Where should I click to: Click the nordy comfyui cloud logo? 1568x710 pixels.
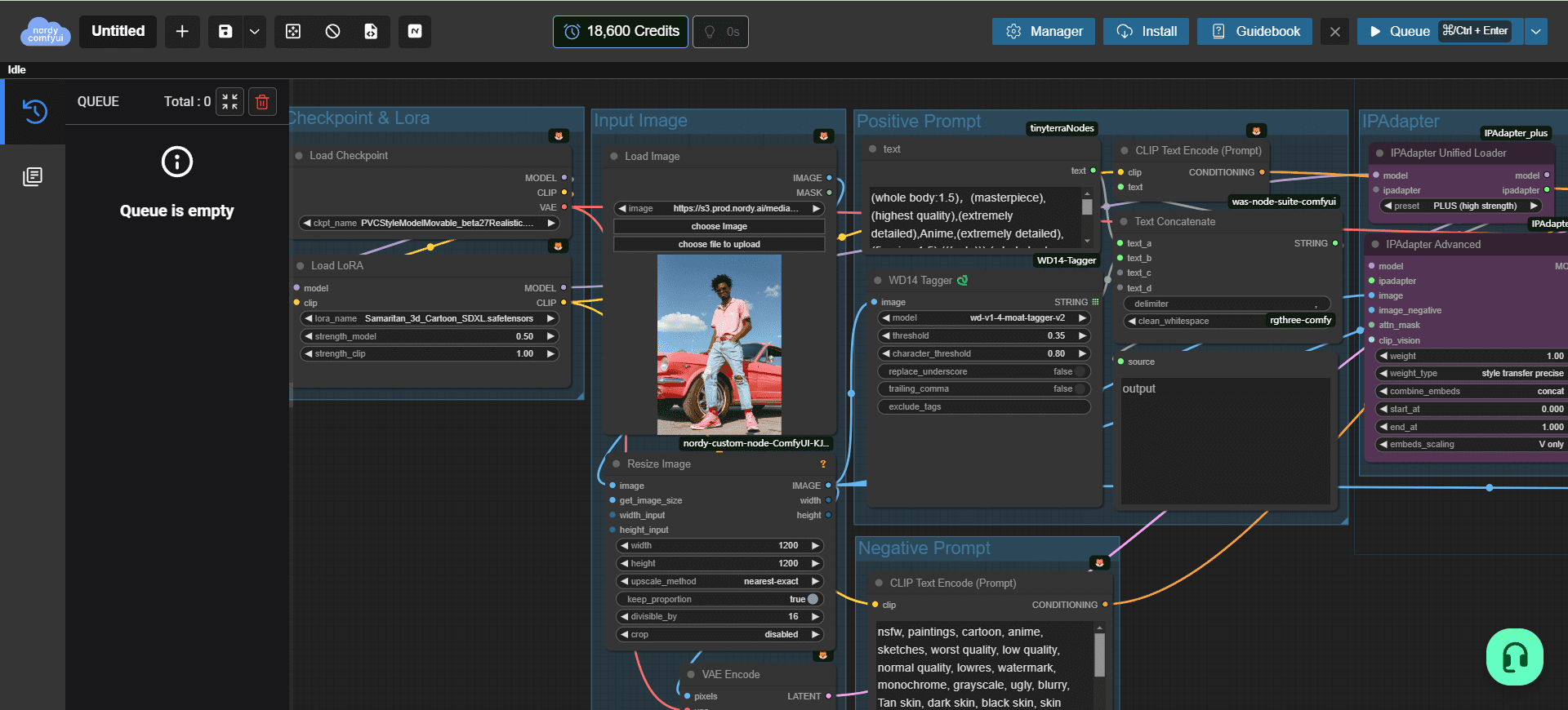pyautogui.click(x=45, y=32)
